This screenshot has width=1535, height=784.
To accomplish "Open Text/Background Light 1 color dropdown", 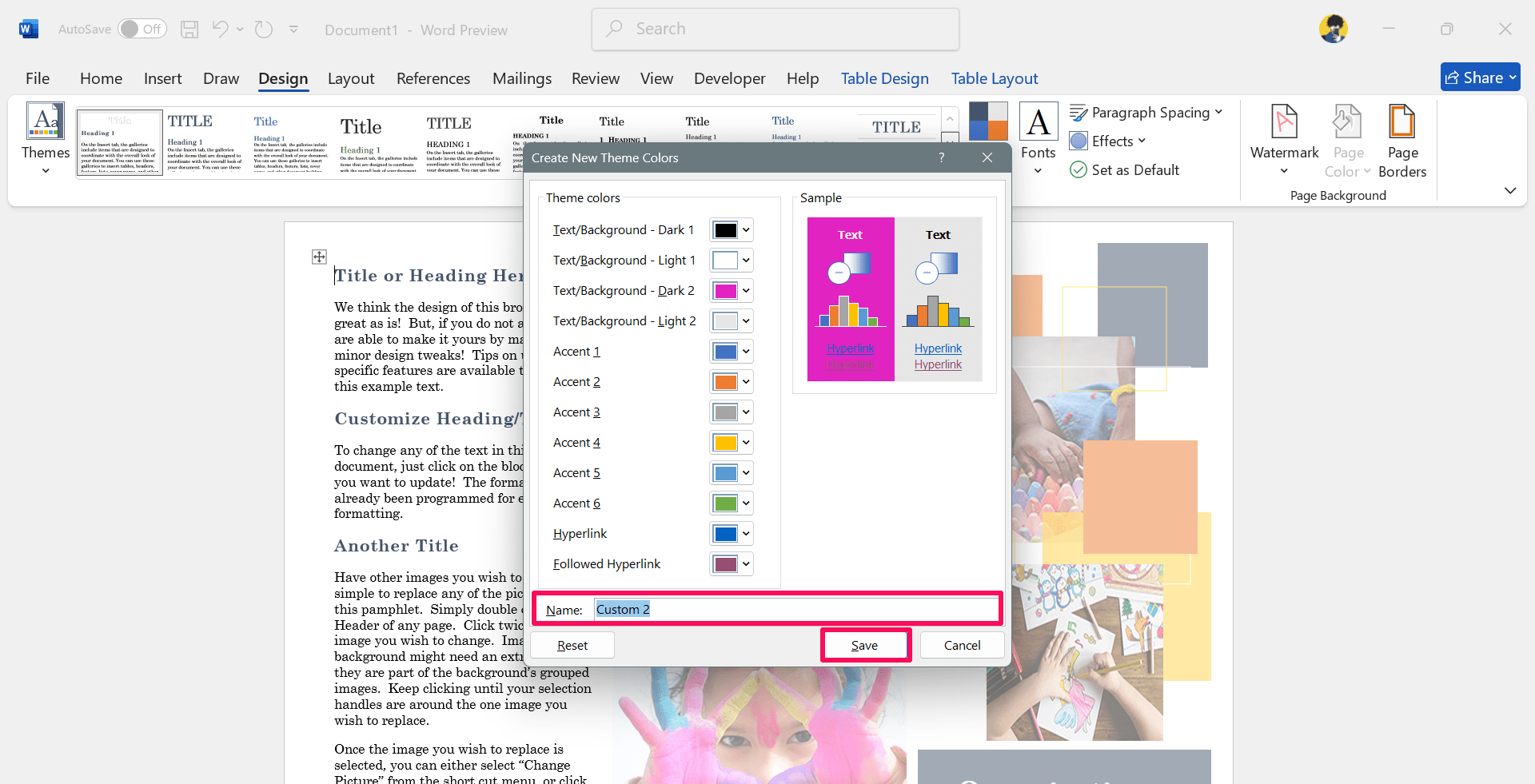I will [732, 261].
